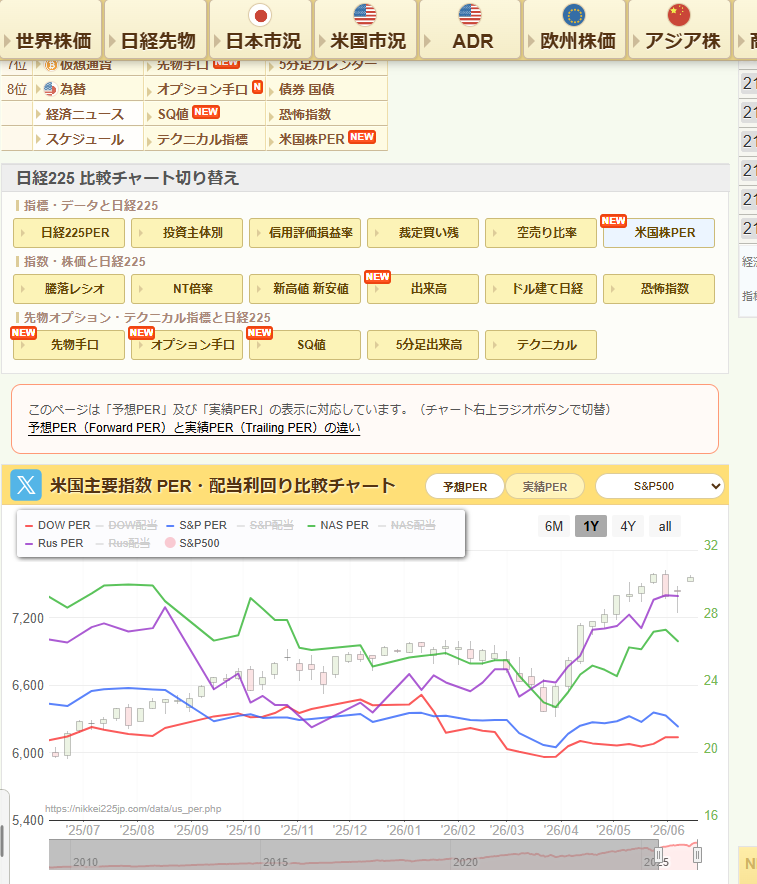
Task: Toggle NAS配当 legend series
Action: coord(407,525)
